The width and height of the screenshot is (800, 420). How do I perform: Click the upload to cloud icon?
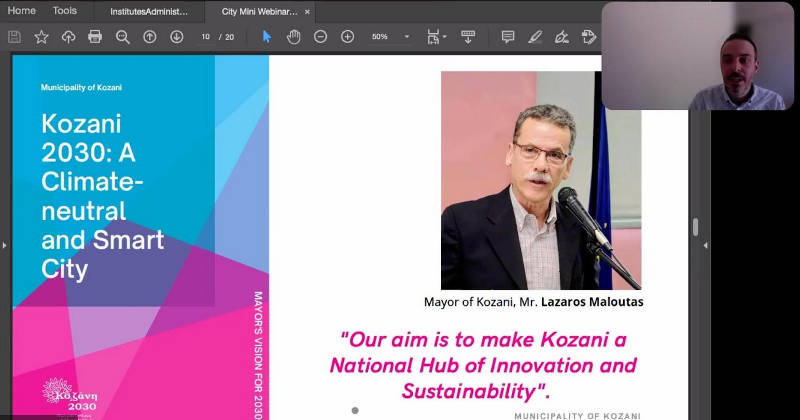pyautogui.click(x=68, y=37)
